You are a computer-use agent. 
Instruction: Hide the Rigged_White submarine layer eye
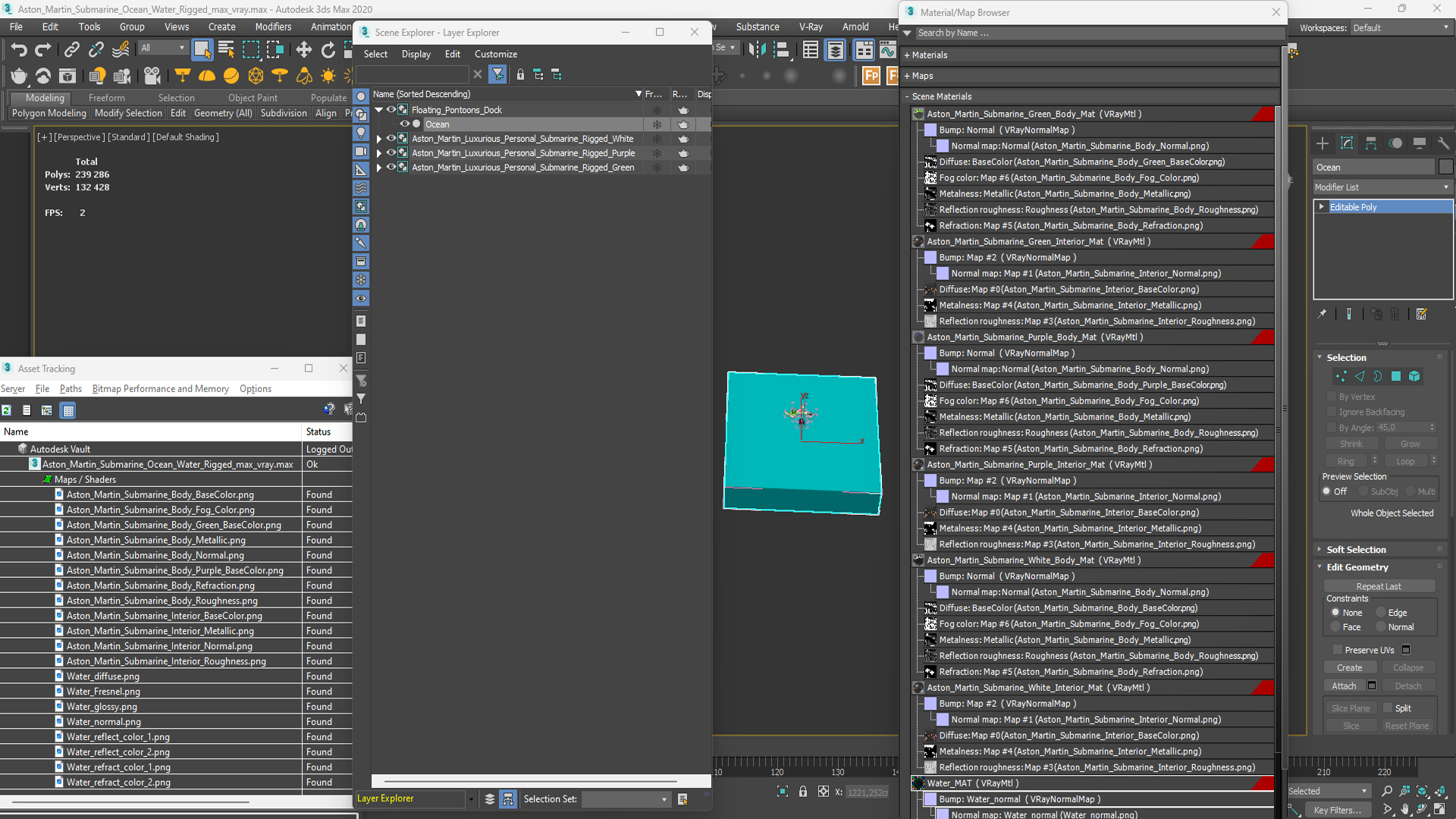[391, 139]
